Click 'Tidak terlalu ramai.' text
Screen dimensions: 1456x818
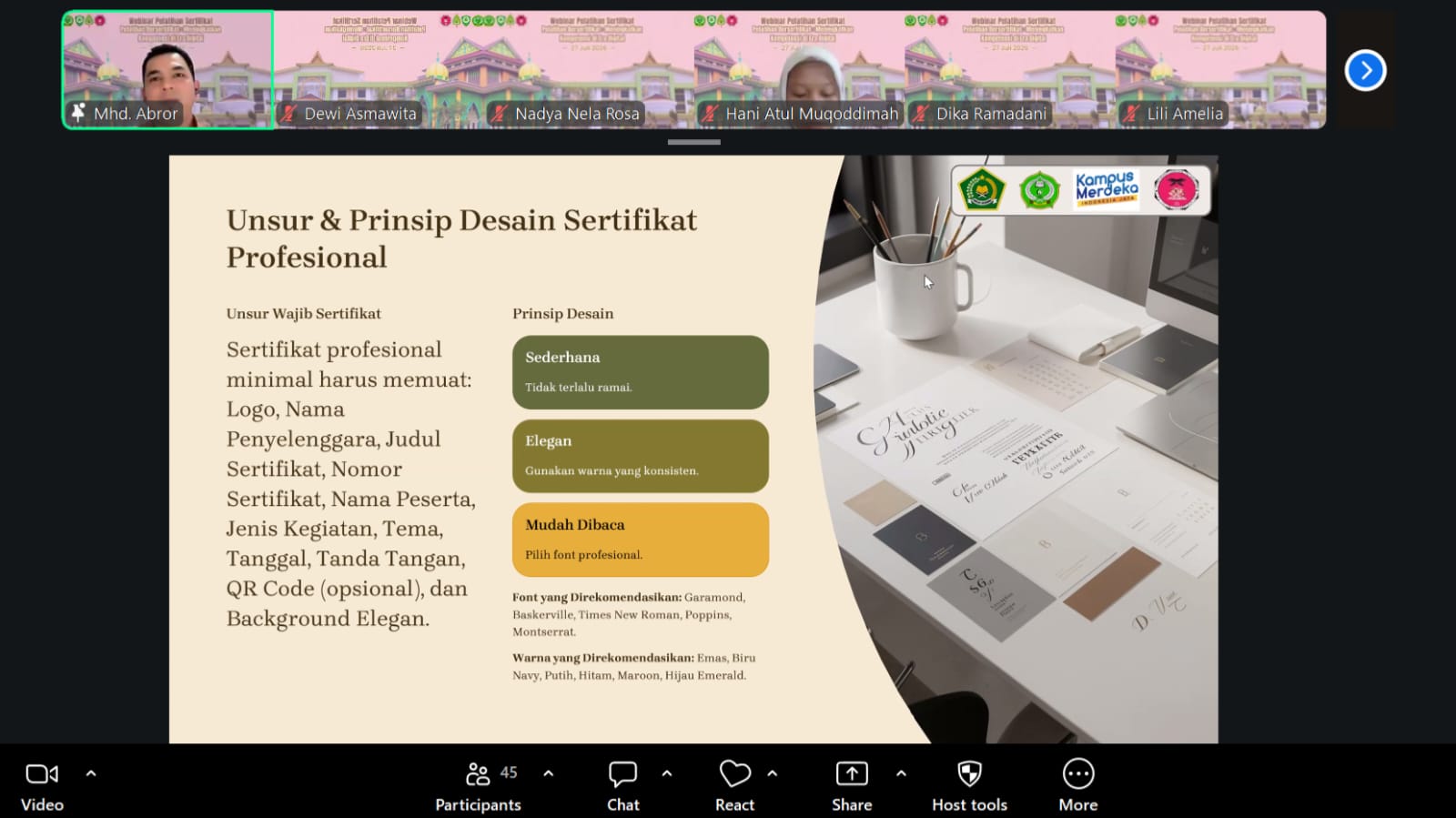(x=579, y=388)
